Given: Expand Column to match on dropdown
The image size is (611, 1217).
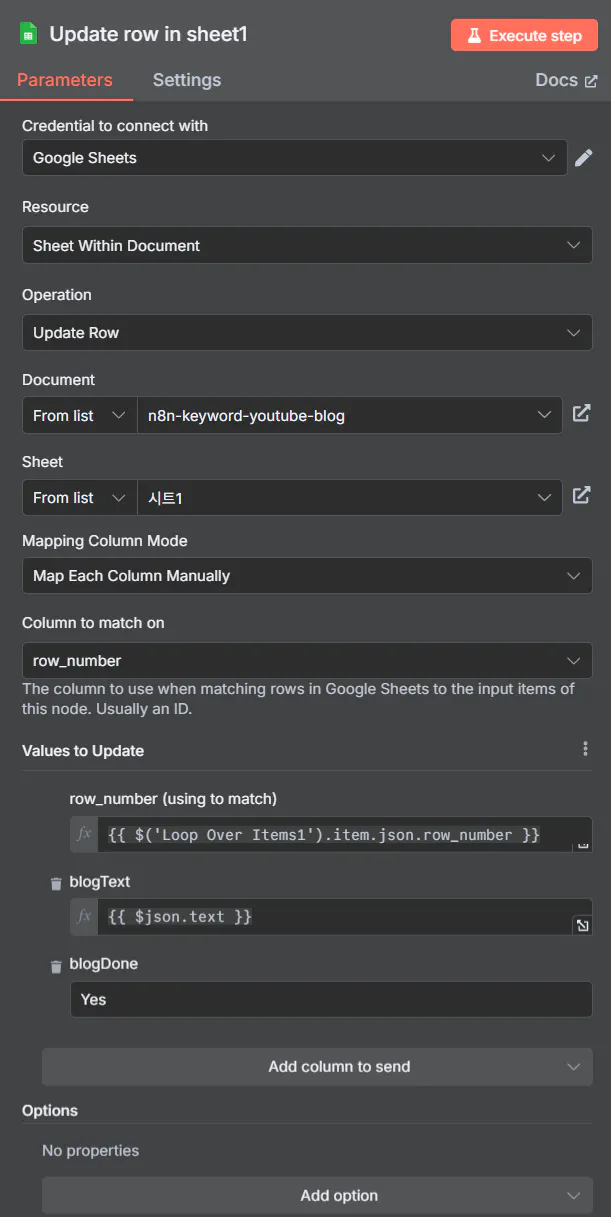Looking at the screenshot, I should 307,661.
